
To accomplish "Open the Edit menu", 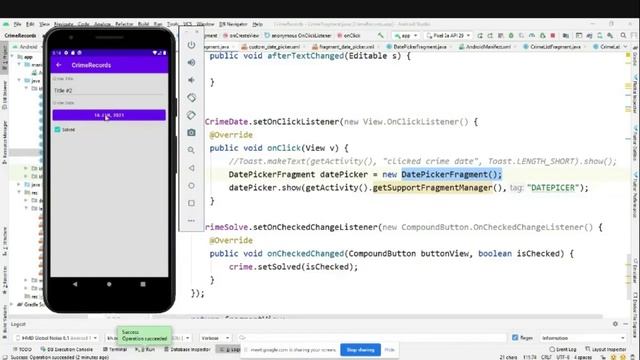I will (30, 24).
